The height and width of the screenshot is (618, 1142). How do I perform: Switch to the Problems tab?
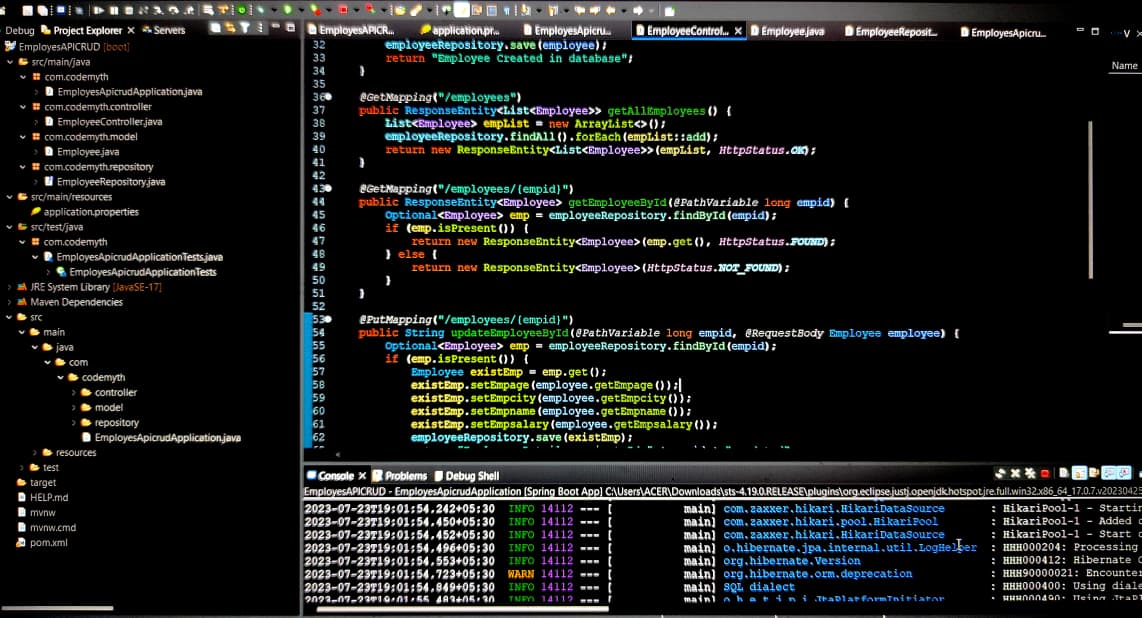click(x=399, y=475)
